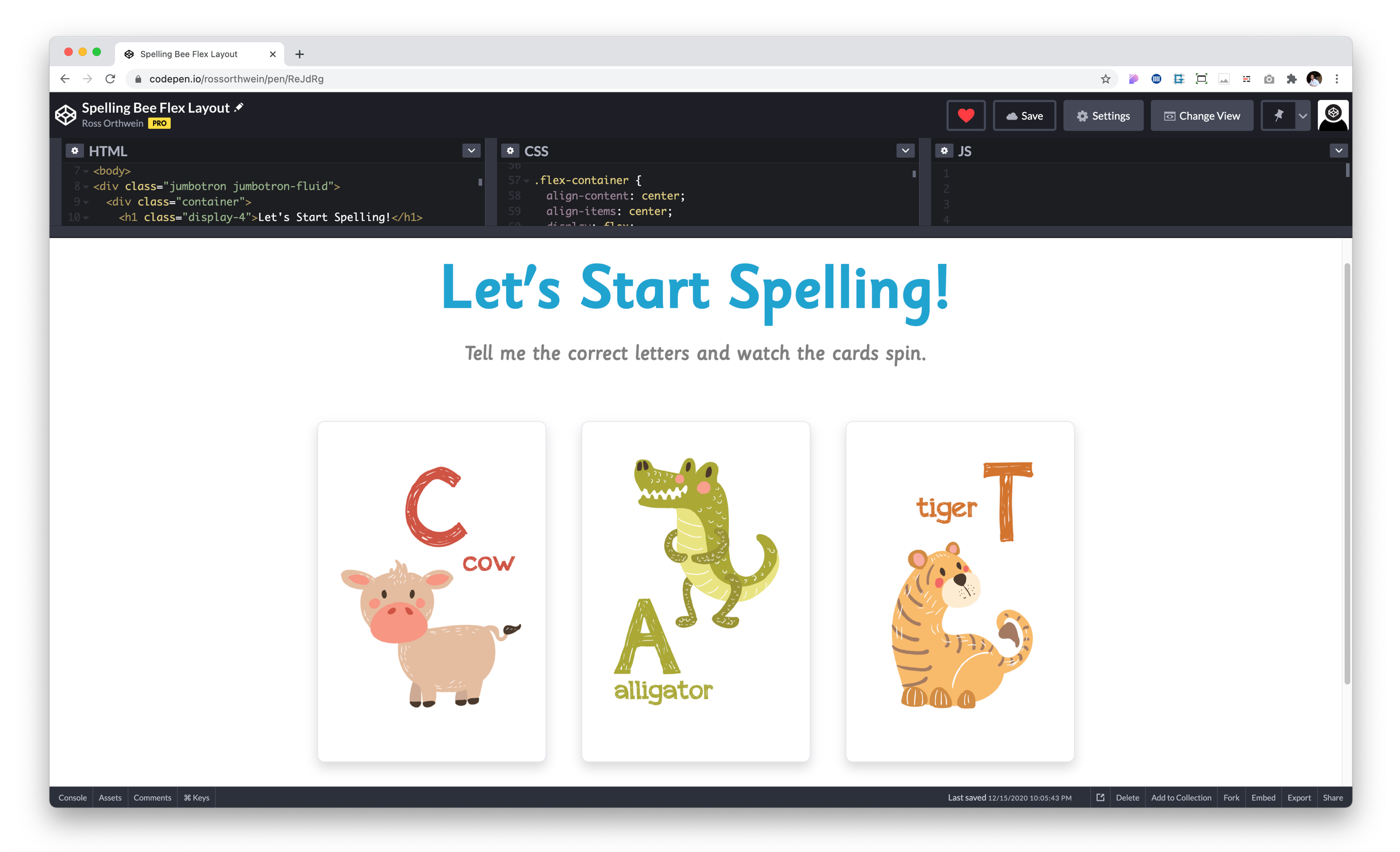
Task: Expand the CSS panel dropdown
Action: pyautogui.click(x=905, y=151)
